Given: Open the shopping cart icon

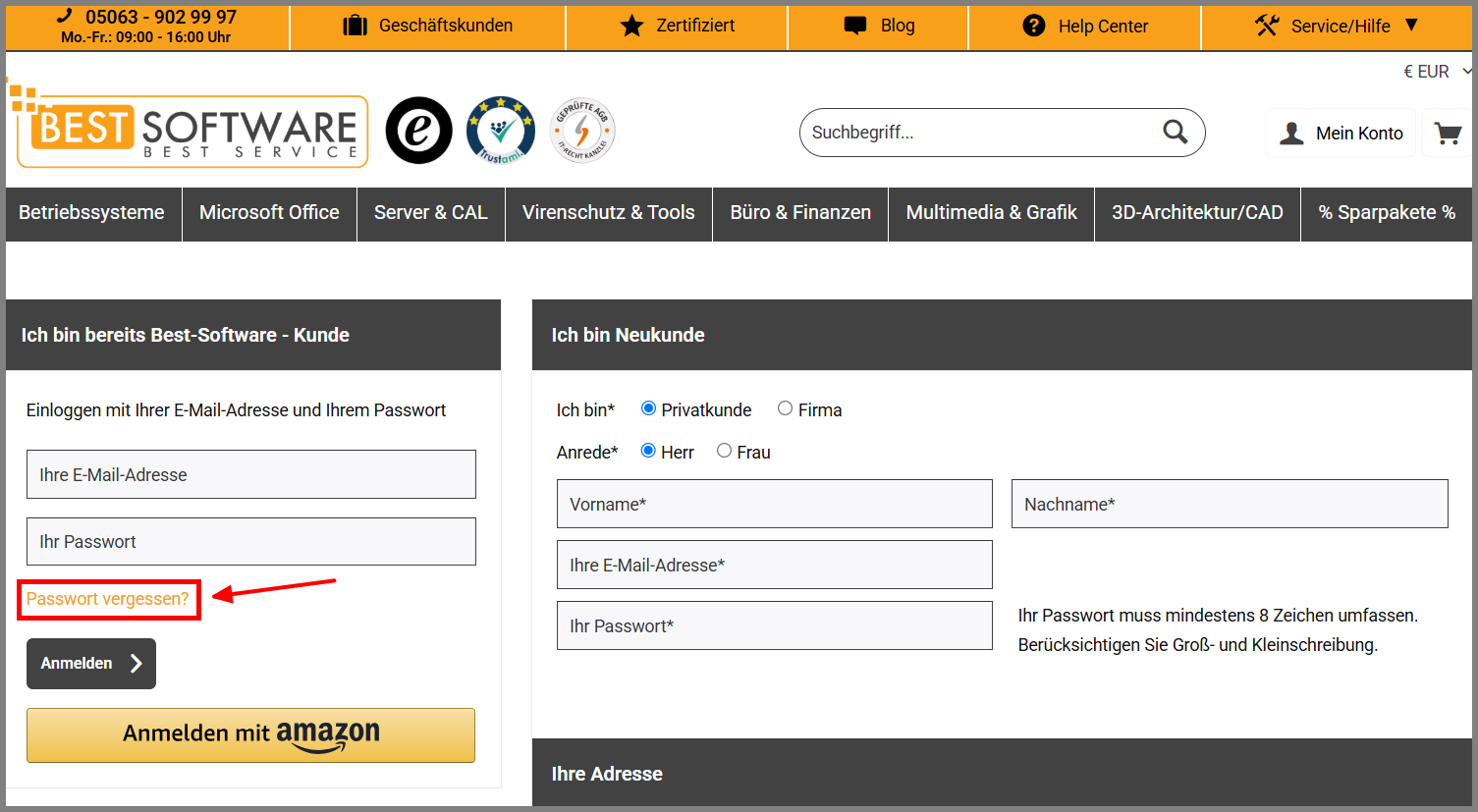Looking at the screenshot, I should pos(1448,134).
